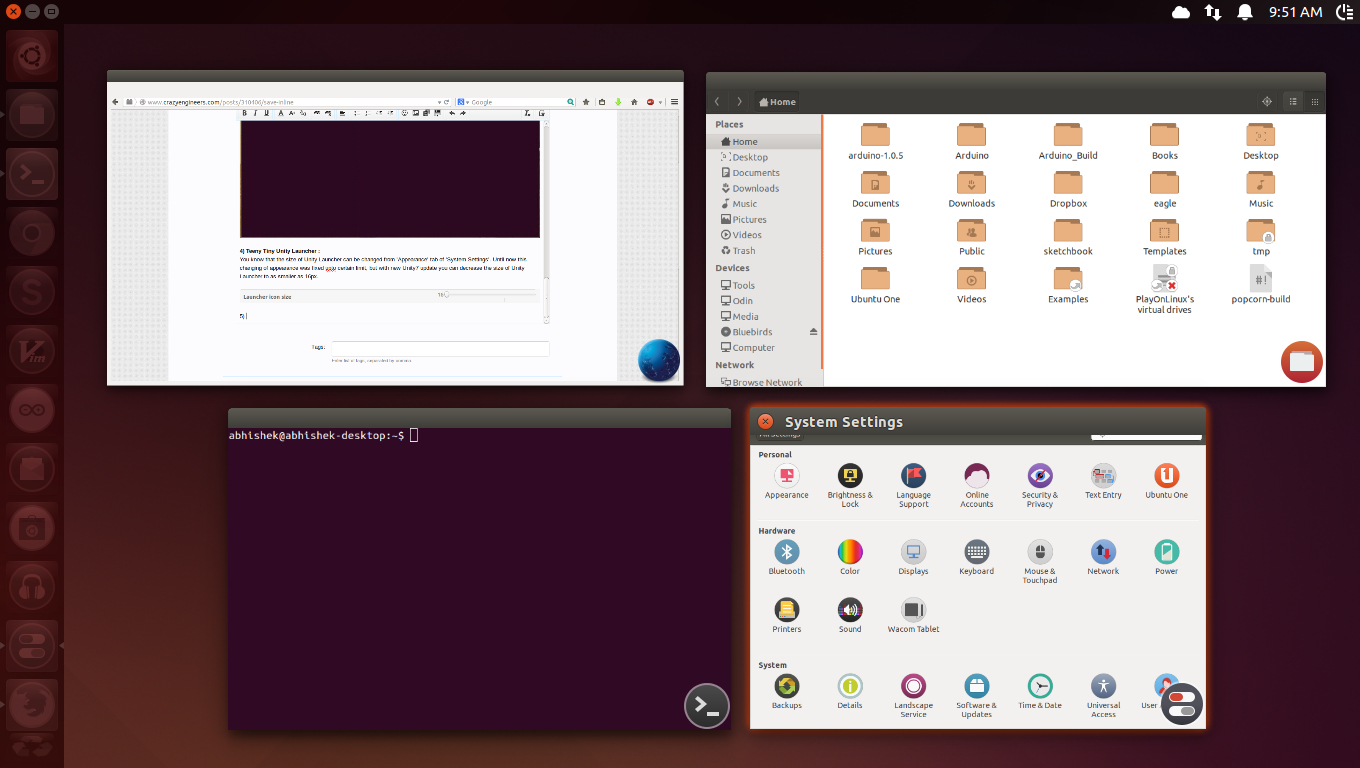Open Bluetooth settings
1360x768 pixels.
[787, 557]
